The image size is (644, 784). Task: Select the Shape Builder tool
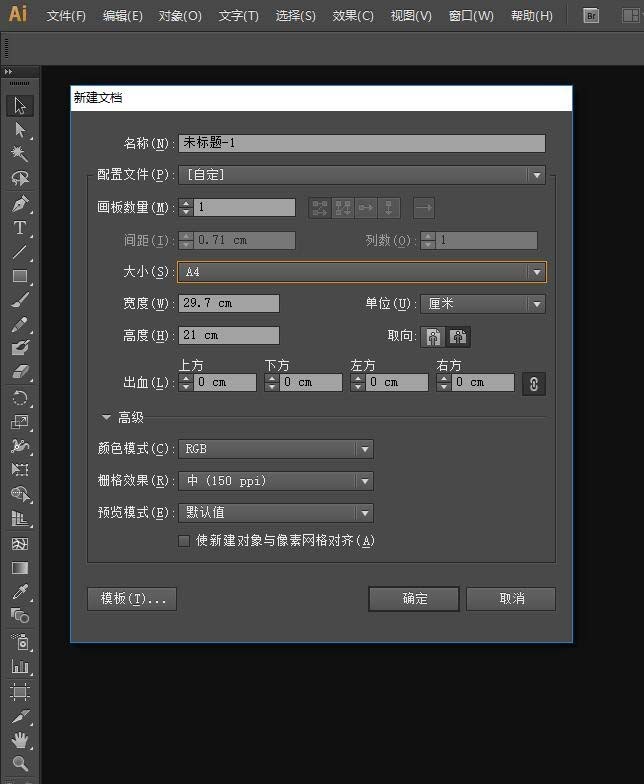click(x=20, y=494)
